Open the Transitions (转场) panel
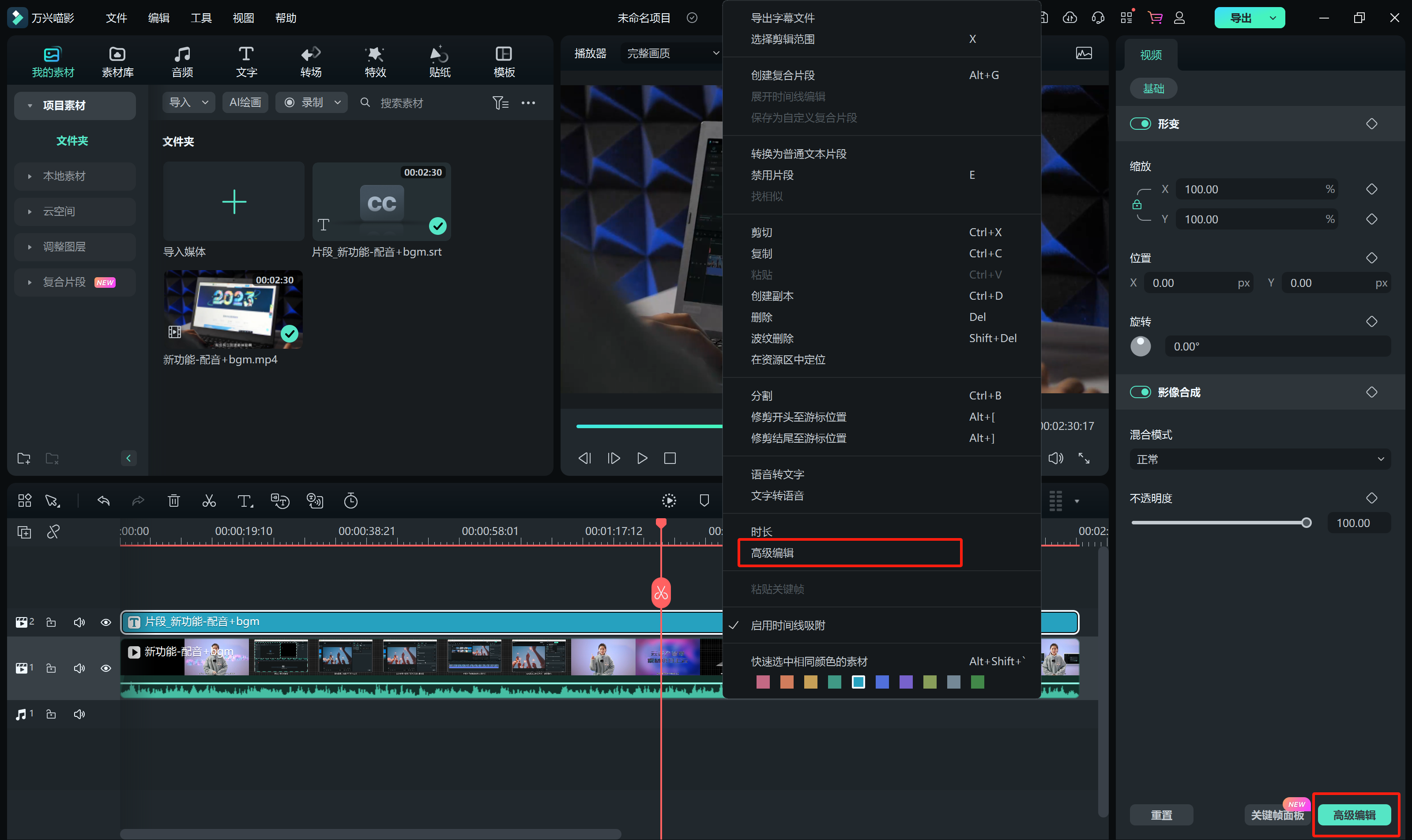 (311, 61)
